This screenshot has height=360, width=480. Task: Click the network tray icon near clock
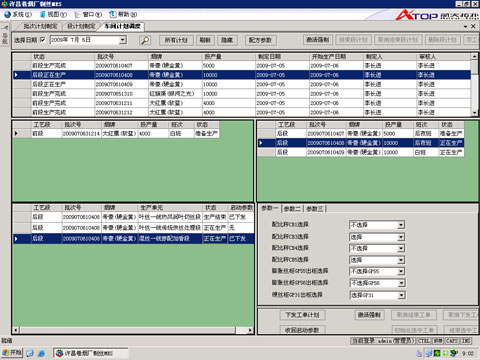(429, 353)
